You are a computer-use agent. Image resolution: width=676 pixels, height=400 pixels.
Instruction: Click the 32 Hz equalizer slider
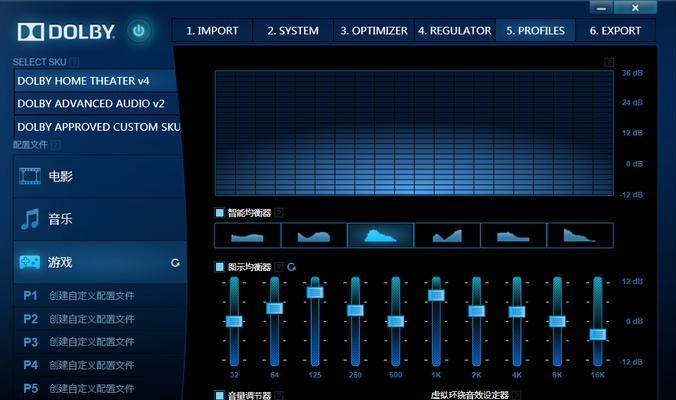[x=234, y=321]
